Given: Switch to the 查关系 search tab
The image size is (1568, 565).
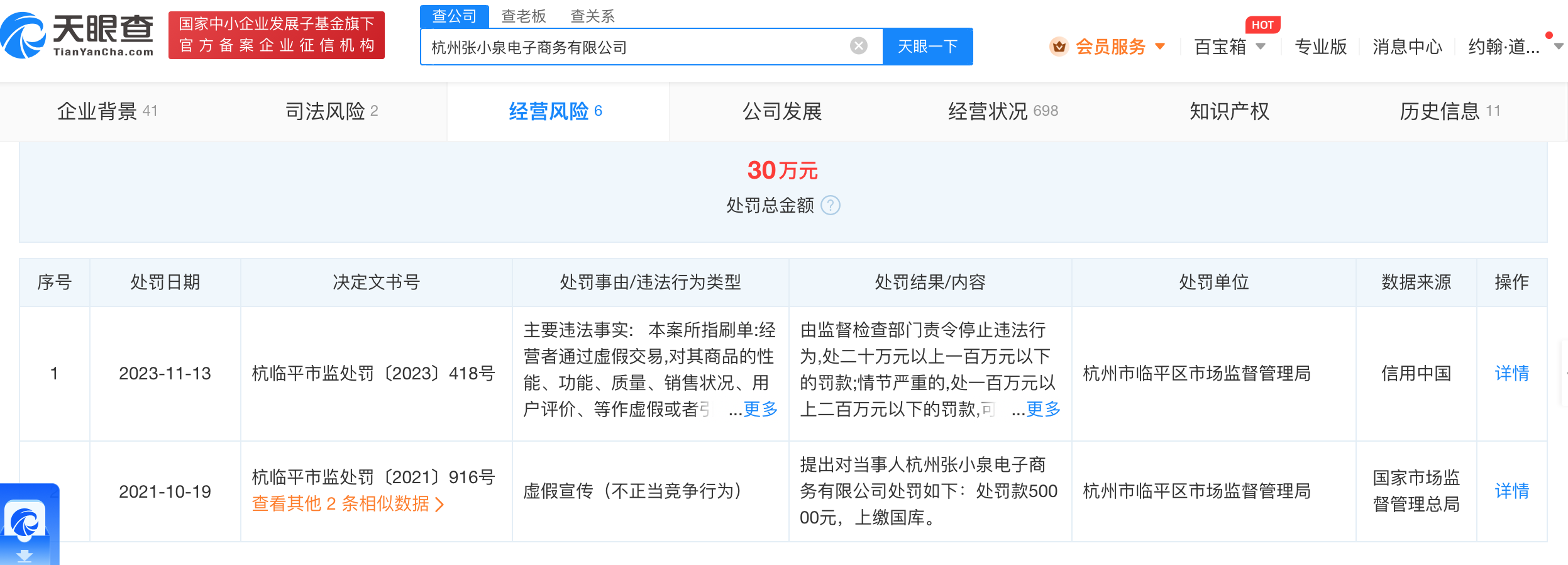Looking at the screenshot, I should coord(592,16).
